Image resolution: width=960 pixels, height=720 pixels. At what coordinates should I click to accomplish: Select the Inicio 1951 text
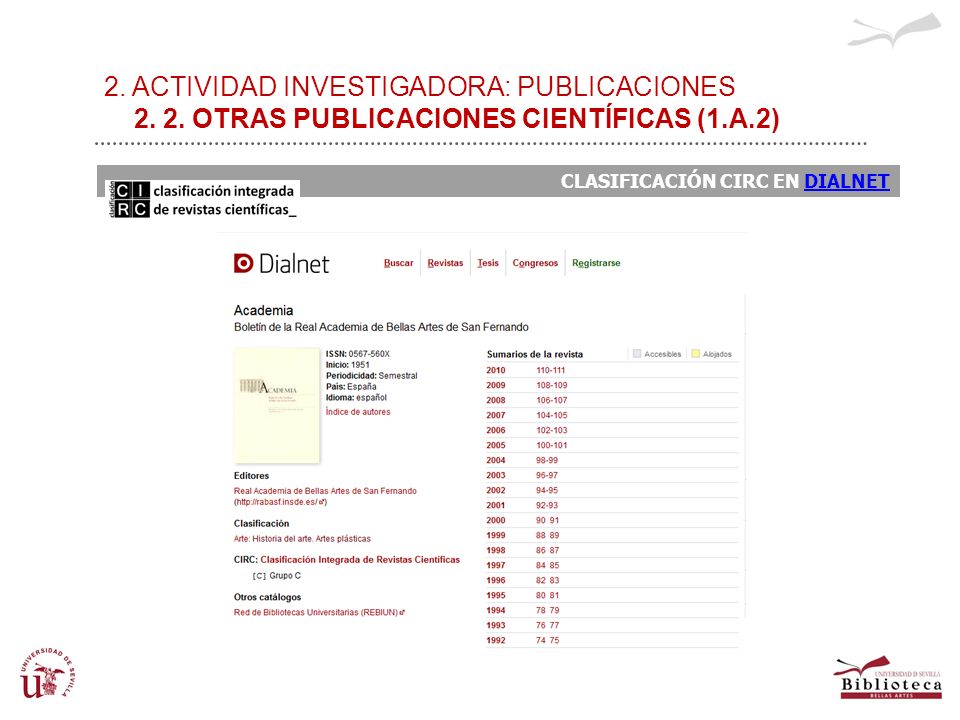tap(348, 365)
